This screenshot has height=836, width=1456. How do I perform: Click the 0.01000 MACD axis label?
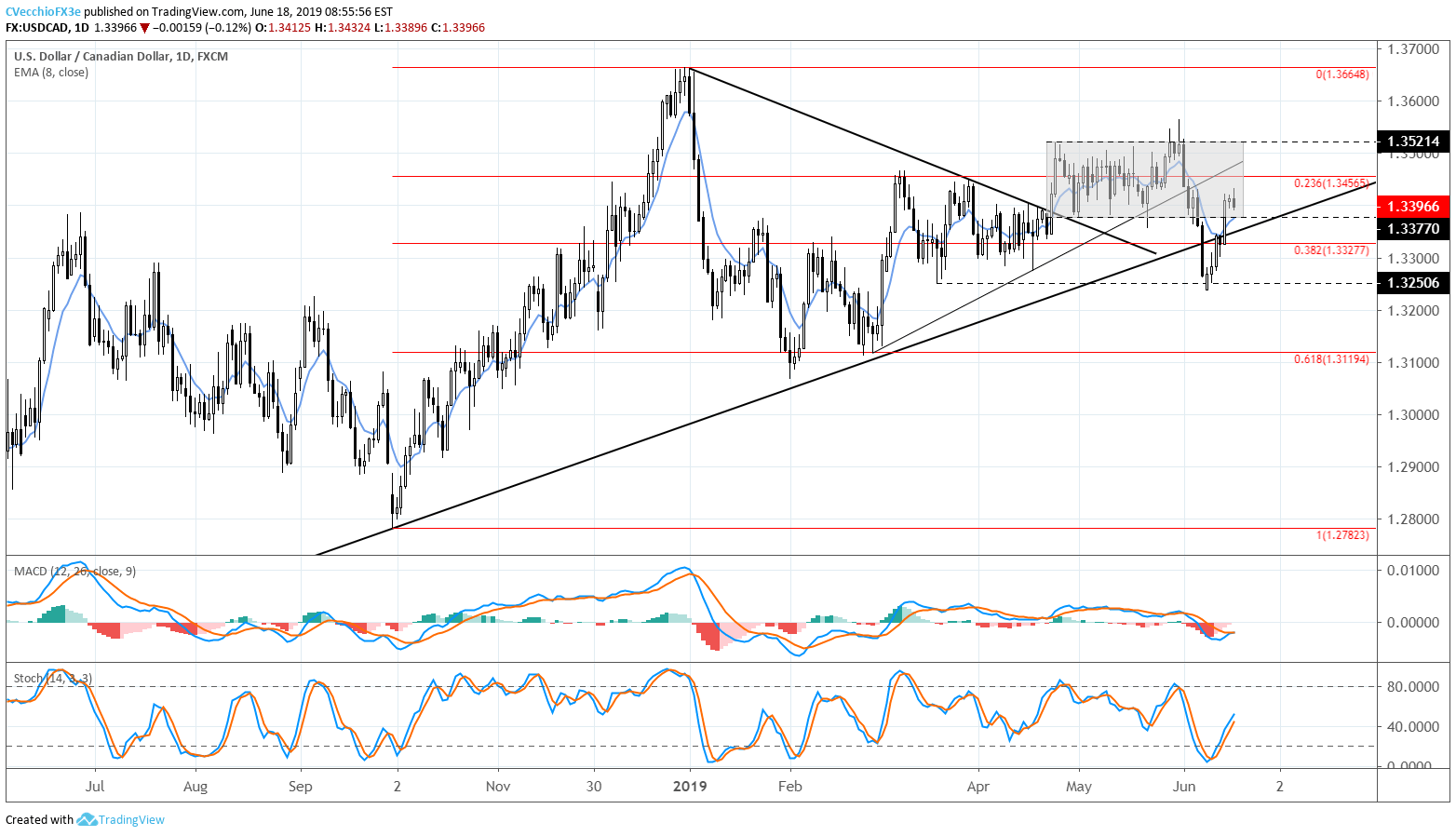coord(1413,570)
